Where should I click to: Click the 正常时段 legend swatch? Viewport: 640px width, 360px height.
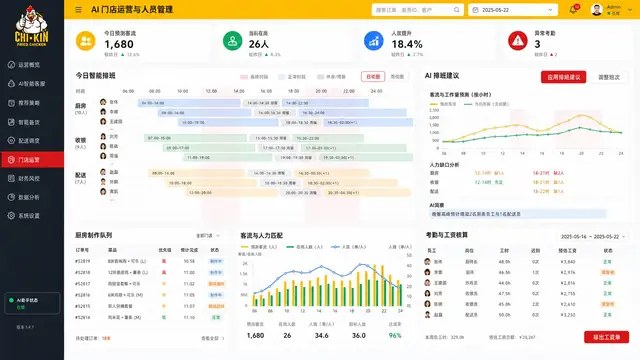click(x=282, y=77)
